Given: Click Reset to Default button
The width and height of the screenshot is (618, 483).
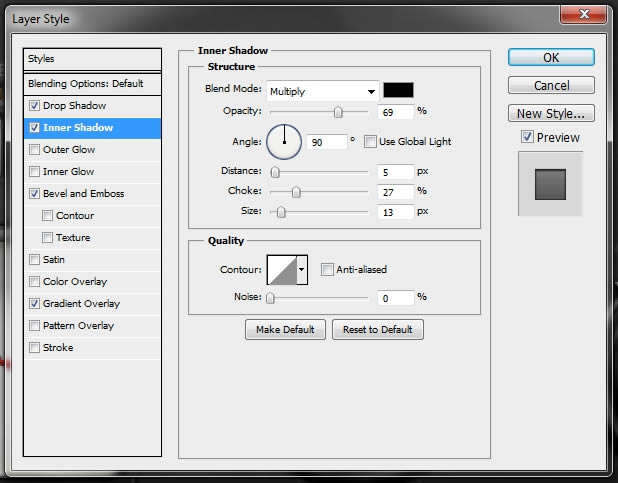Looking at the screenshot, I should 378,330.
